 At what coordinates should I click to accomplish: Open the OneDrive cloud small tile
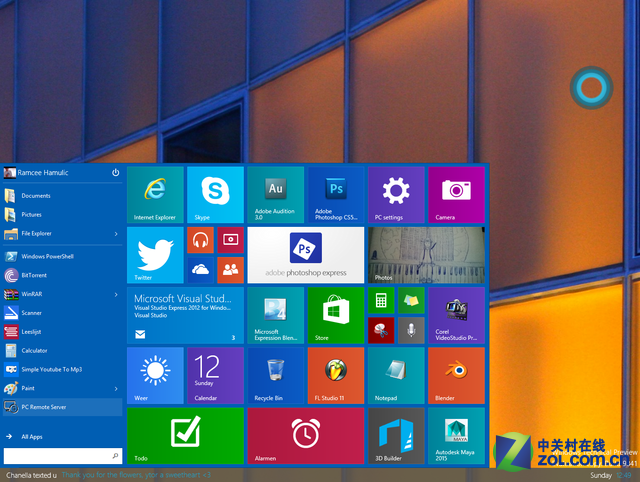(x=200, y=270)
